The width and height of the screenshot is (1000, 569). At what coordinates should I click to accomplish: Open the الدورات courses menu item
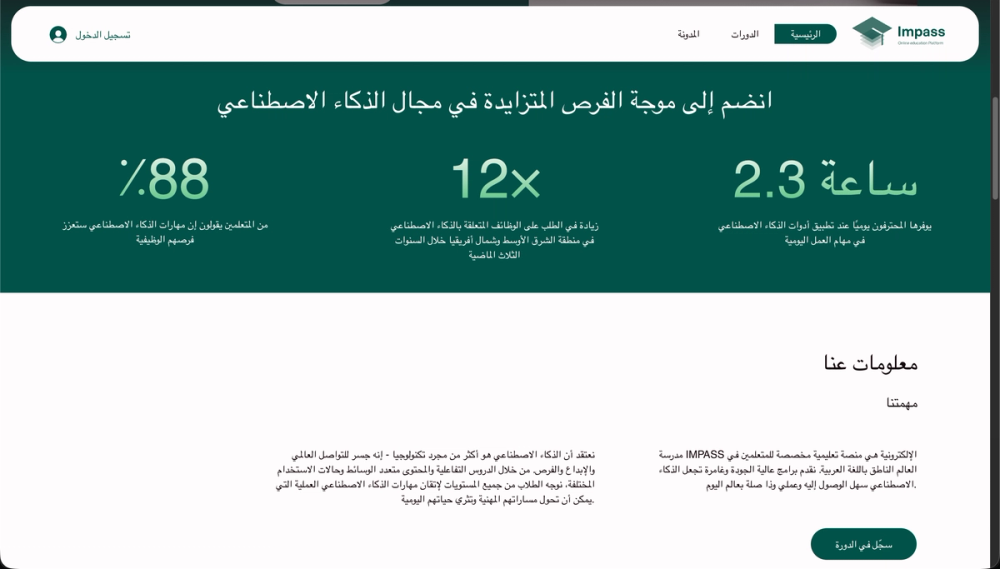tap(745, 34)
